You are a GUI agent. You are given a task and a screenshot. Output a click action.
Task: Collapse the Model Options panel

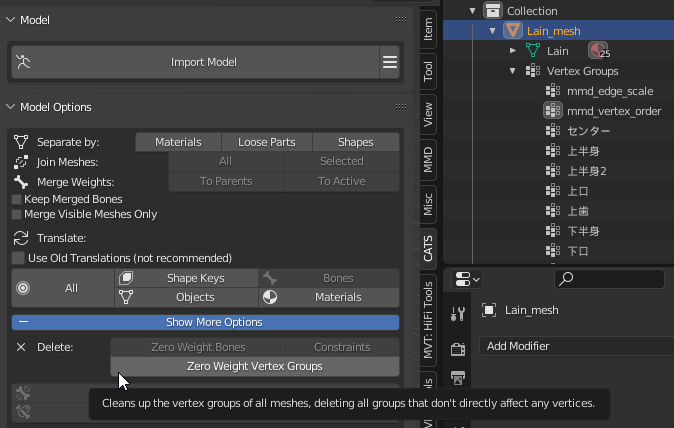[x=12, y=107]
